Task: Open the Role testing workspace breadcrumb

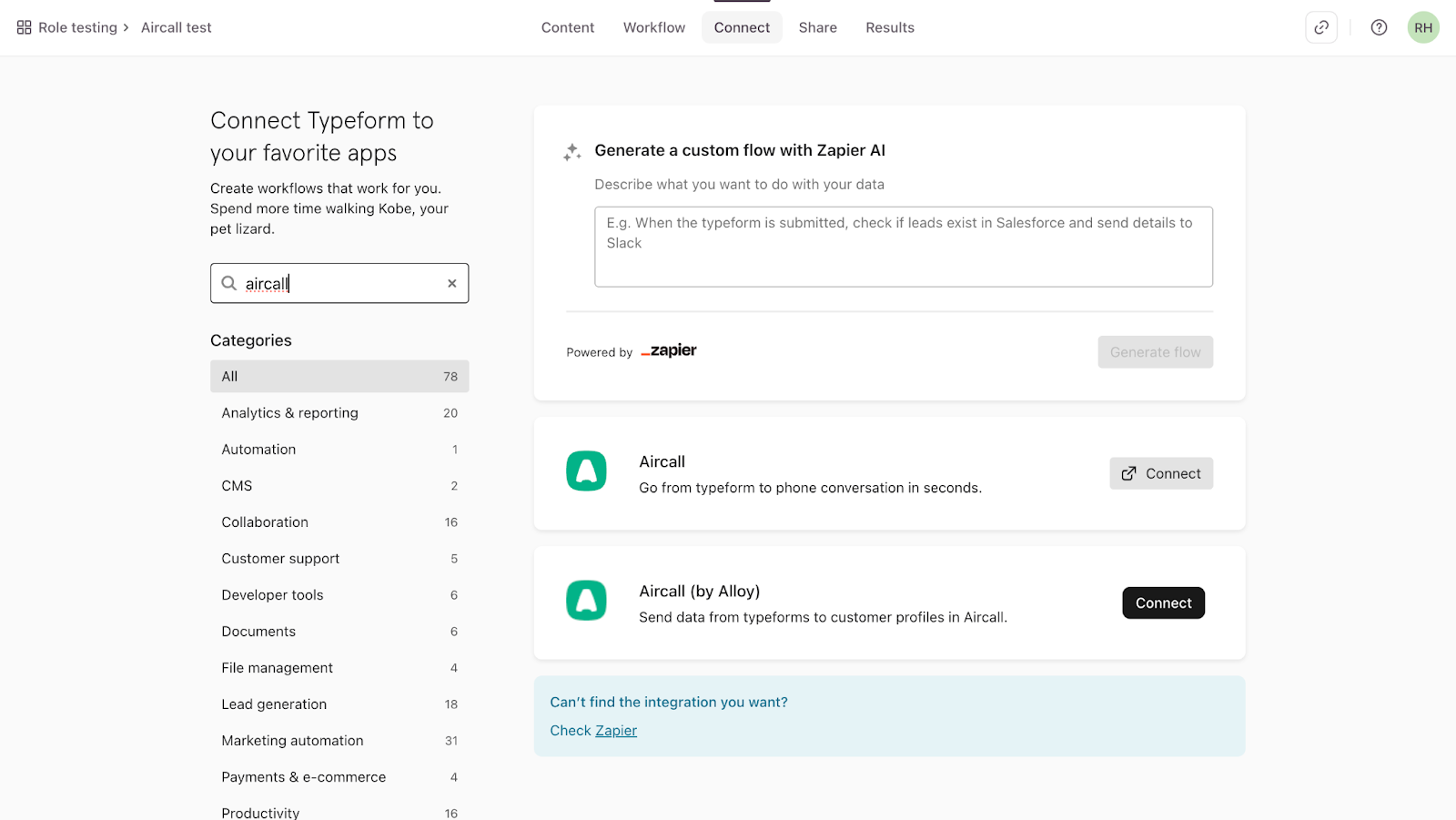Action: coord(77,27)
